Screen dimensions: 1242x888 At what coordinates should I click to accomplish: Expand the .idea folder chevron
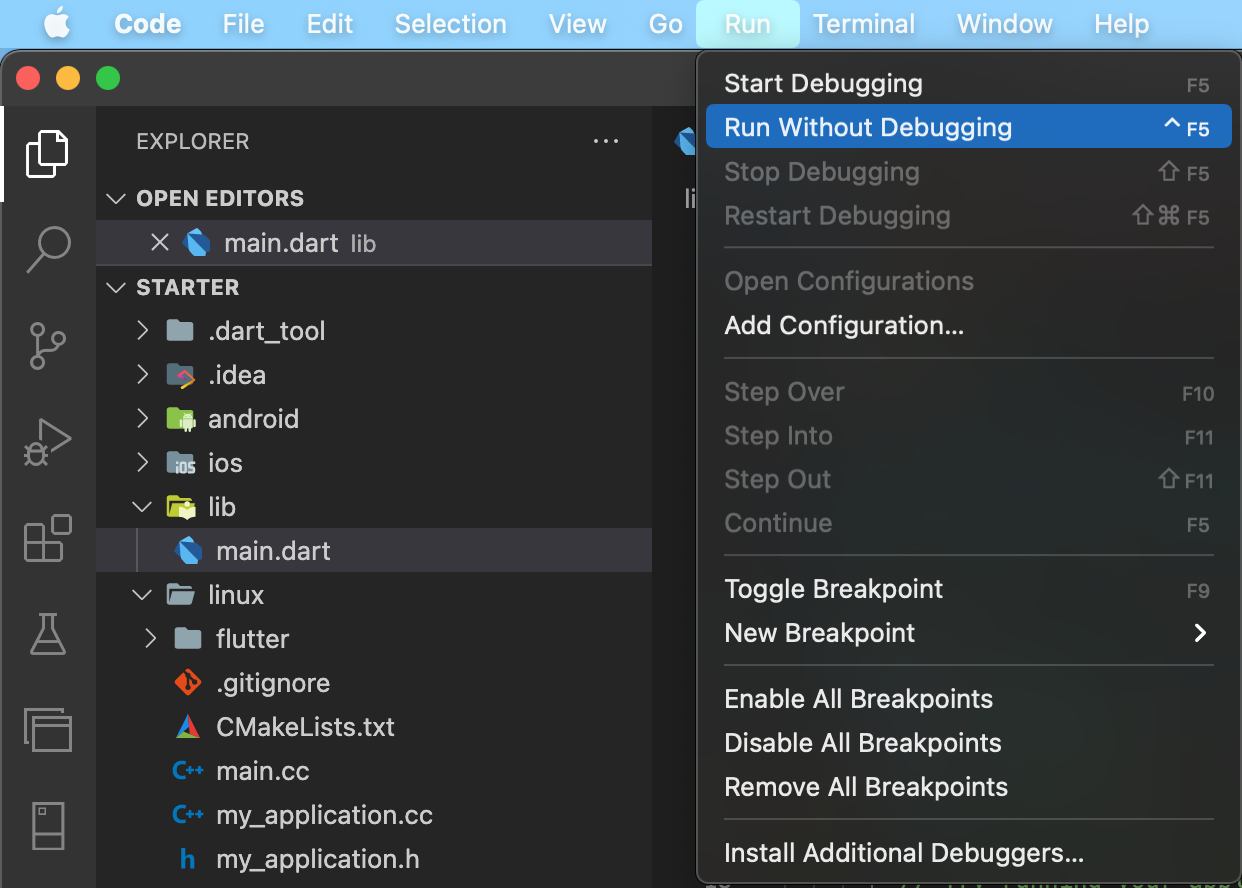[143, 375]
